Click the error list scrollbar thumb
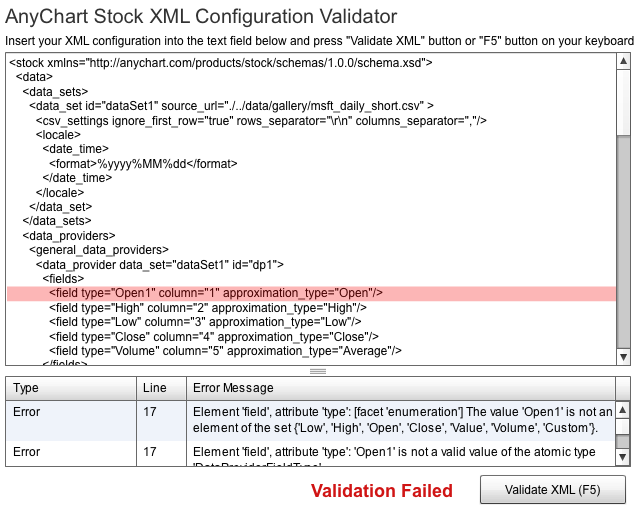 pos(622,441)
